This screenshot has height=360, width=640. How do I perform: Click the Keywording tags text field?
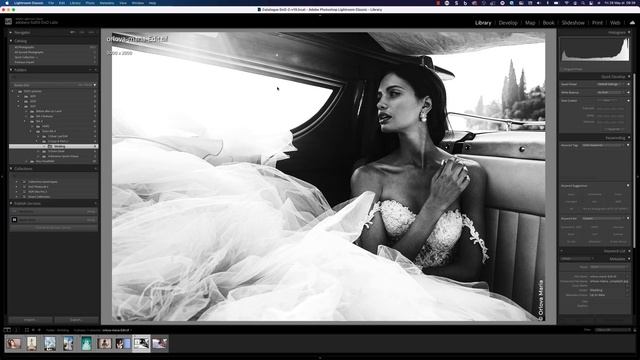click(x=595, y=164)
